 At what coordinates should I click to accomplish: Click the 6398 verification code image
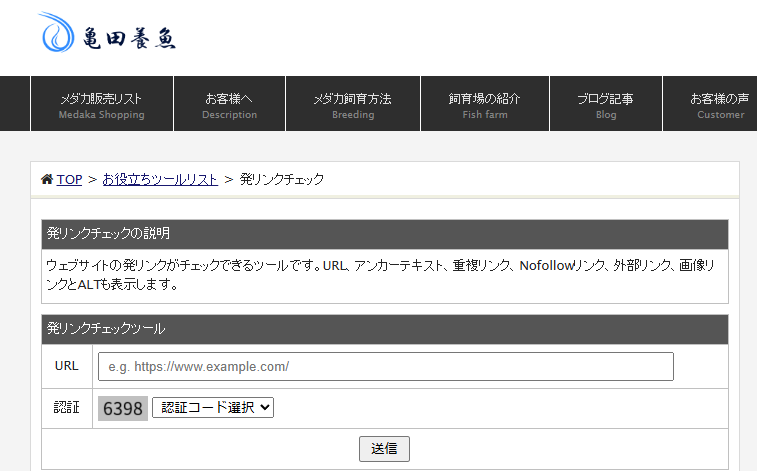coord(122,408)
